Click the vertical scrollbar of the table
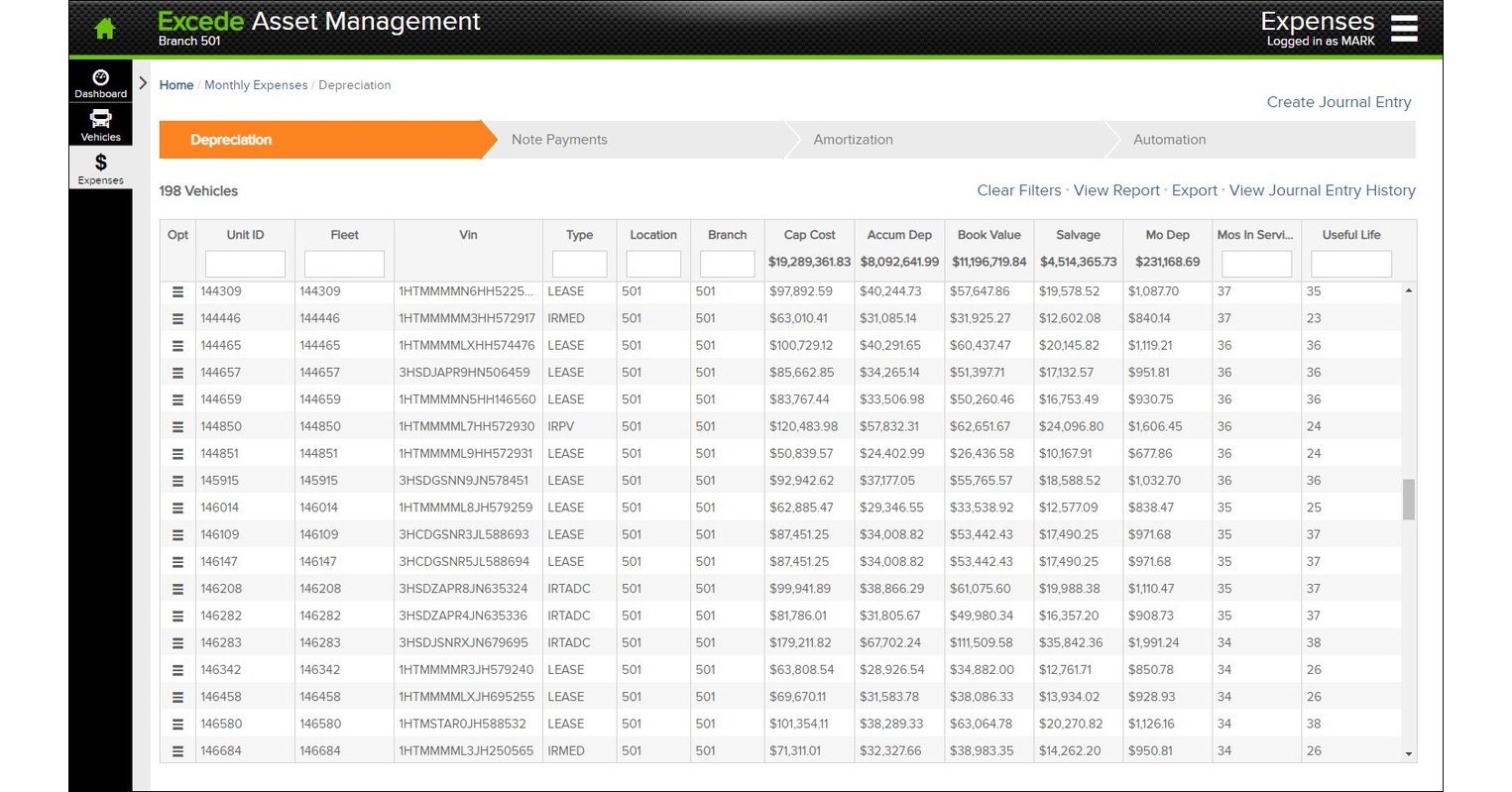The height and width of the screenshot is (792, 1512). 1407,496
